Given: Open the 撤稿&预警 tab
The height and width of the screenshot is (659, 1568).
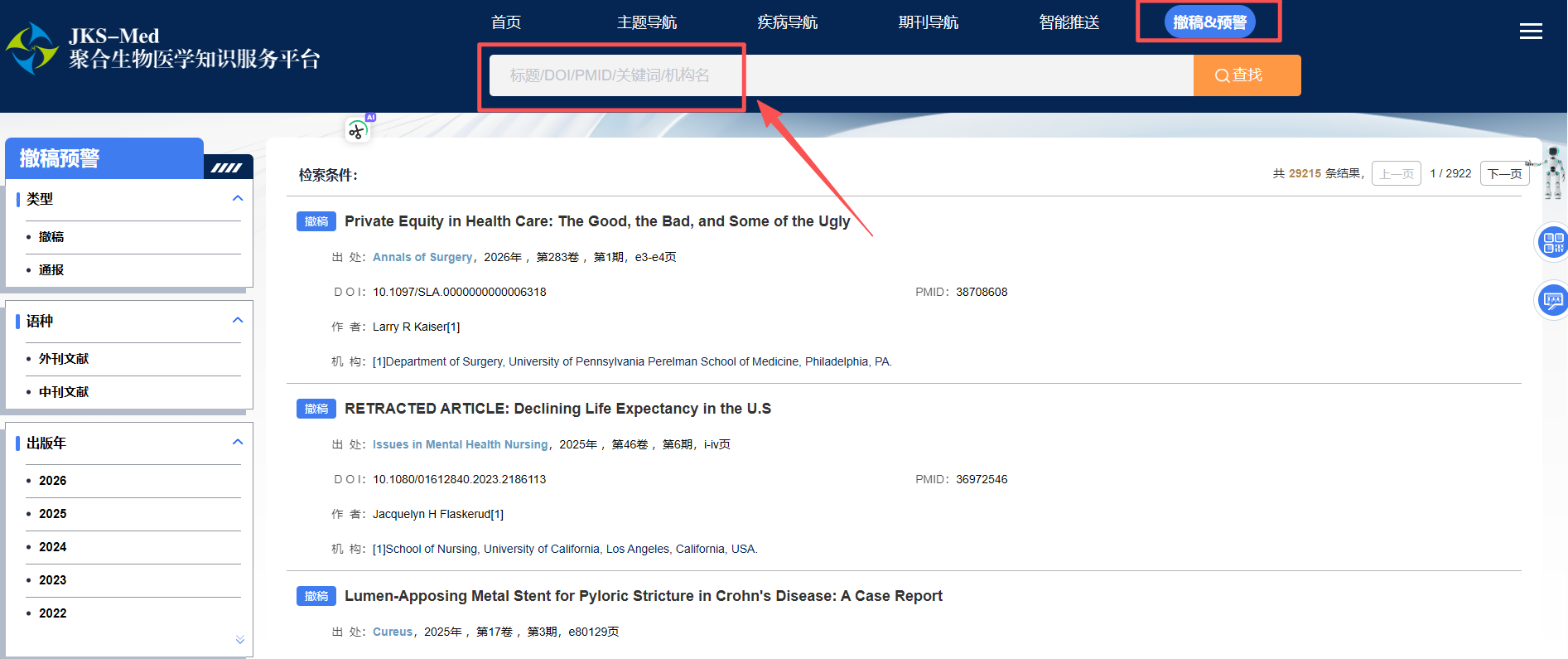Looking at the screenshot, I should [x=1209, y=22].
